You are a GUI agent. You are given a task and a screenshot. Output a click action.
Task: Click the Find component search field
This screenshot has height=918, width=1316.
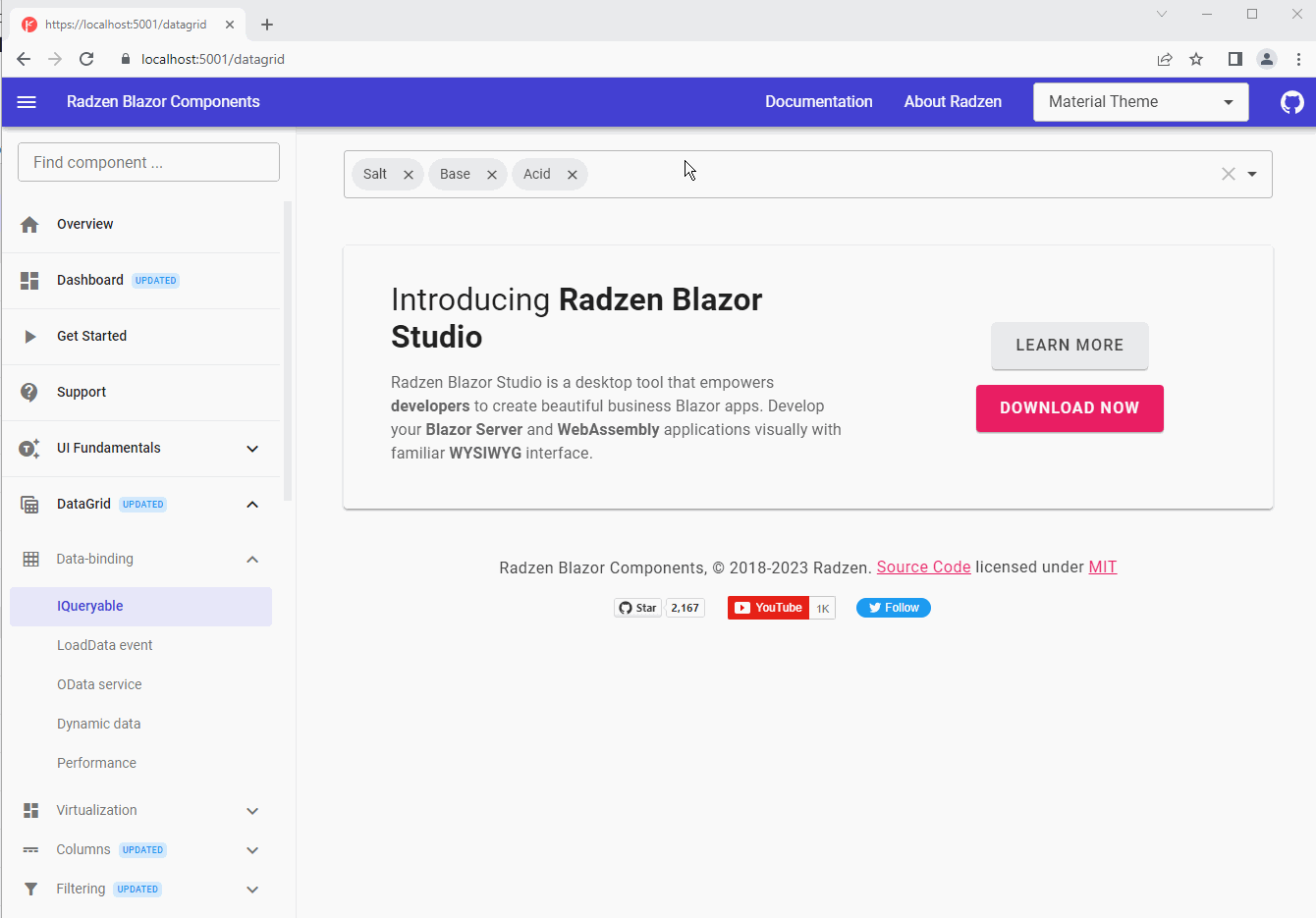[148, 162]
